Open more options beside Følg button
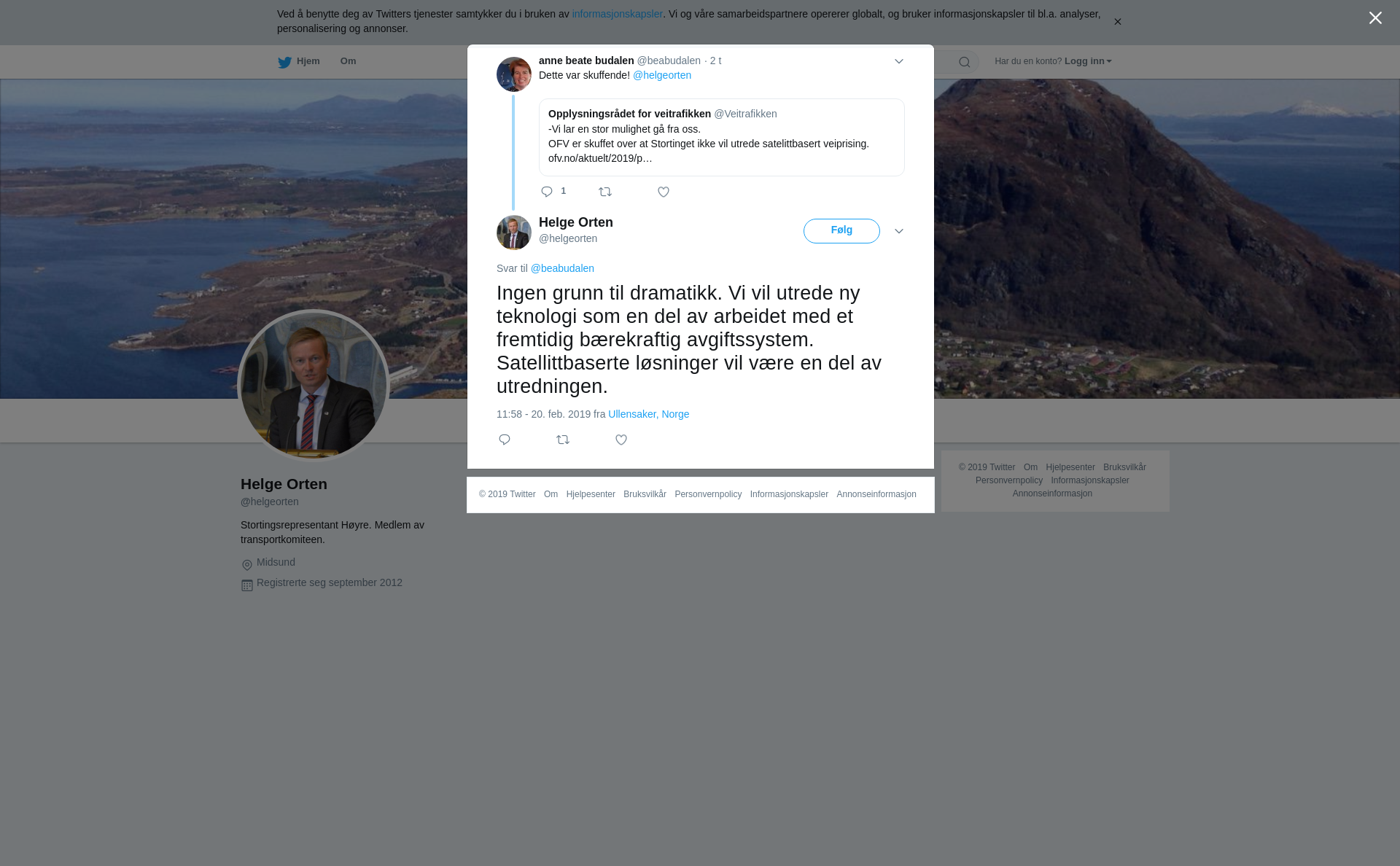 click(899, 231)
